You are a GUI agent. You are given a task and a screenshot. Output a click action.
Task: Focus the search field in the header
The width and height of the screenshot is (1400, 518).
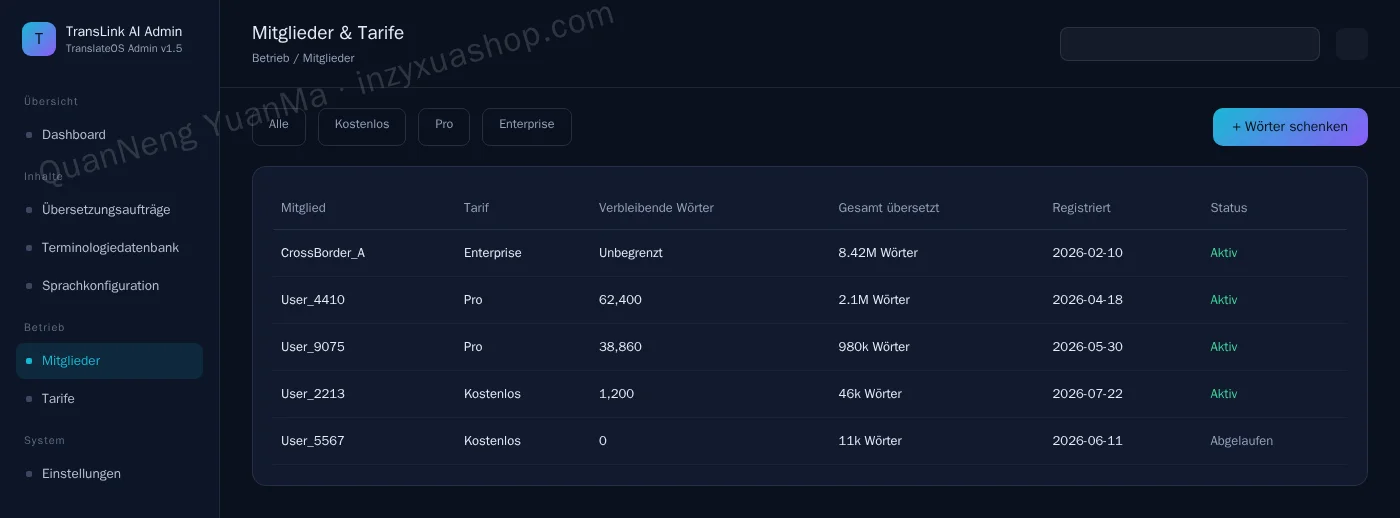[1190, 44]
